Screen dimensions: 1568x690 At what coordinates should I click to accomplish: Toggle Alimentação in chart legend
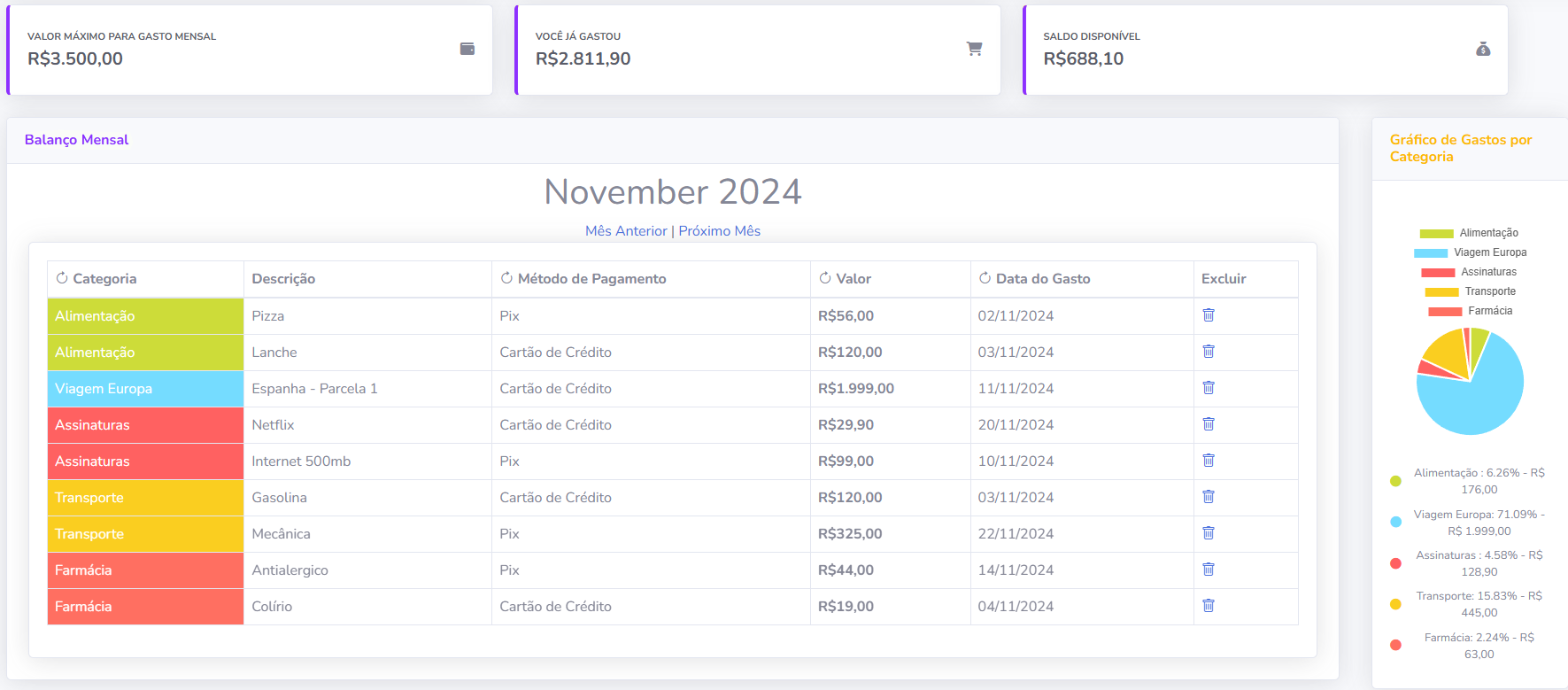point(1469,233)
